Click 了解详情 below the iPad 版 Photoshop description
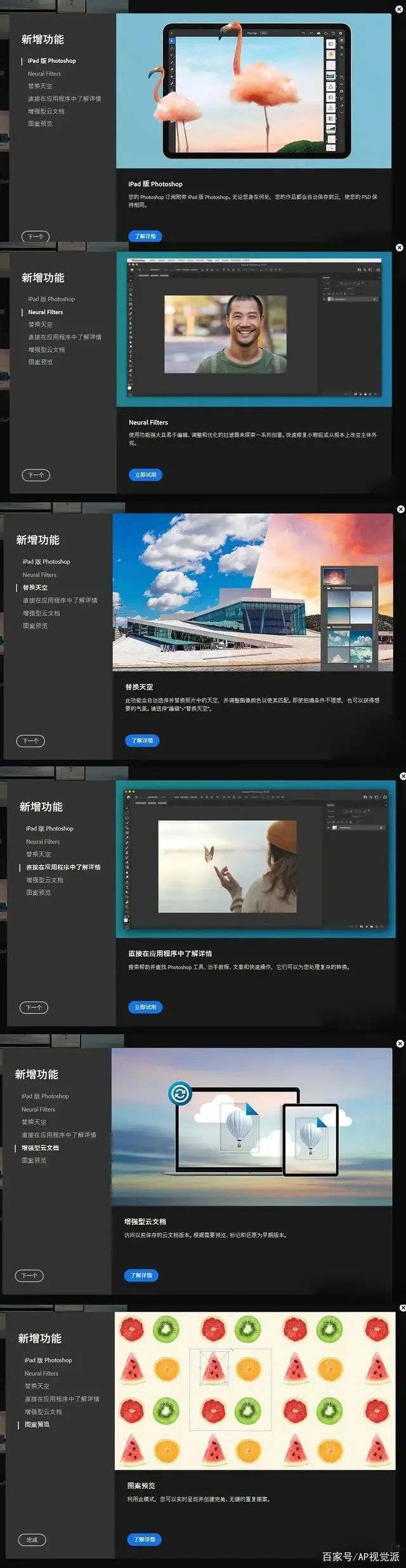406x1568 pixels. (x=145, y=236)
